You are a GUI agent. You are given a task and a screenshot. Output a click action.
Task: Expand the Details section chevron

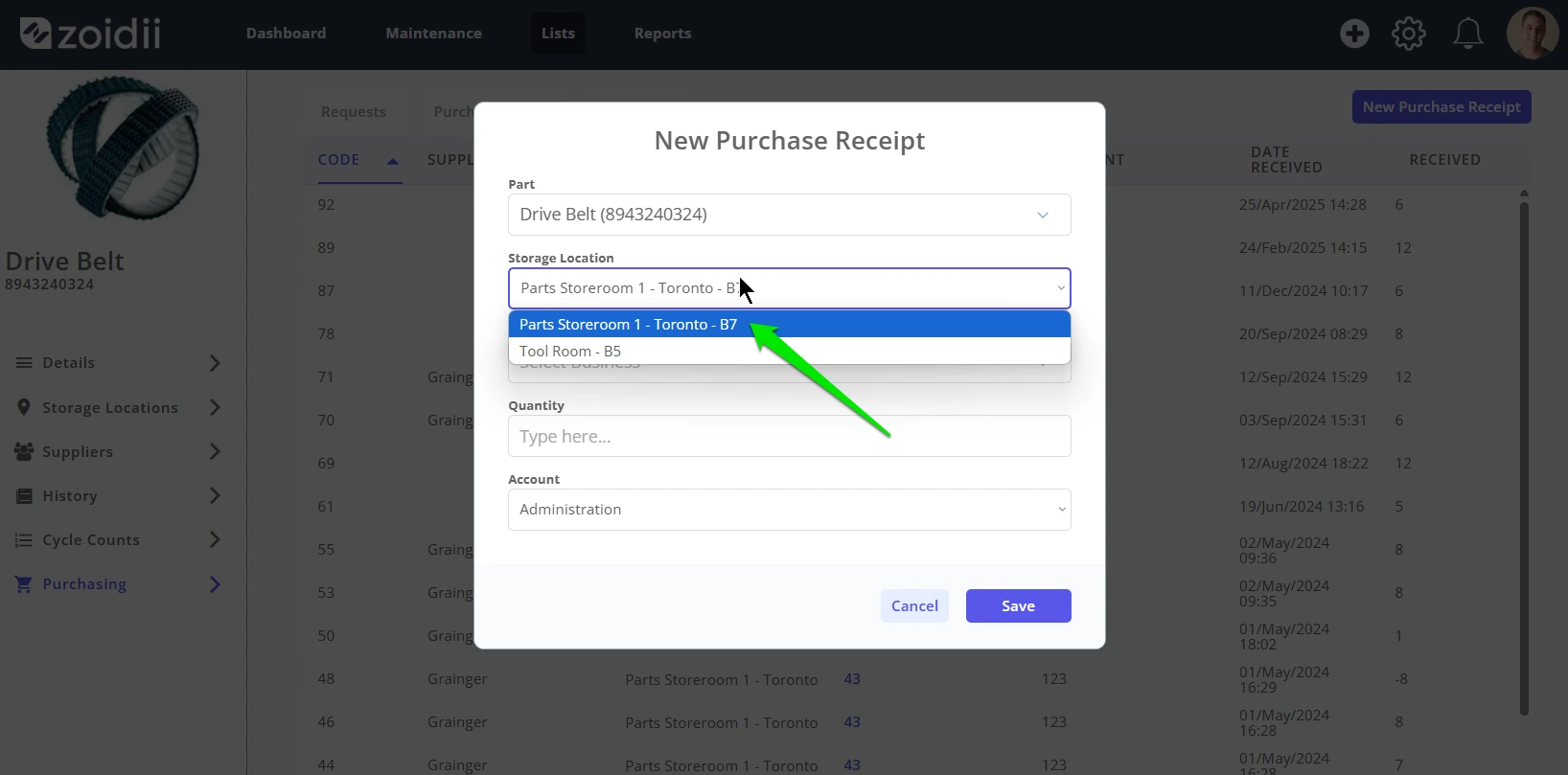(215, 363)
